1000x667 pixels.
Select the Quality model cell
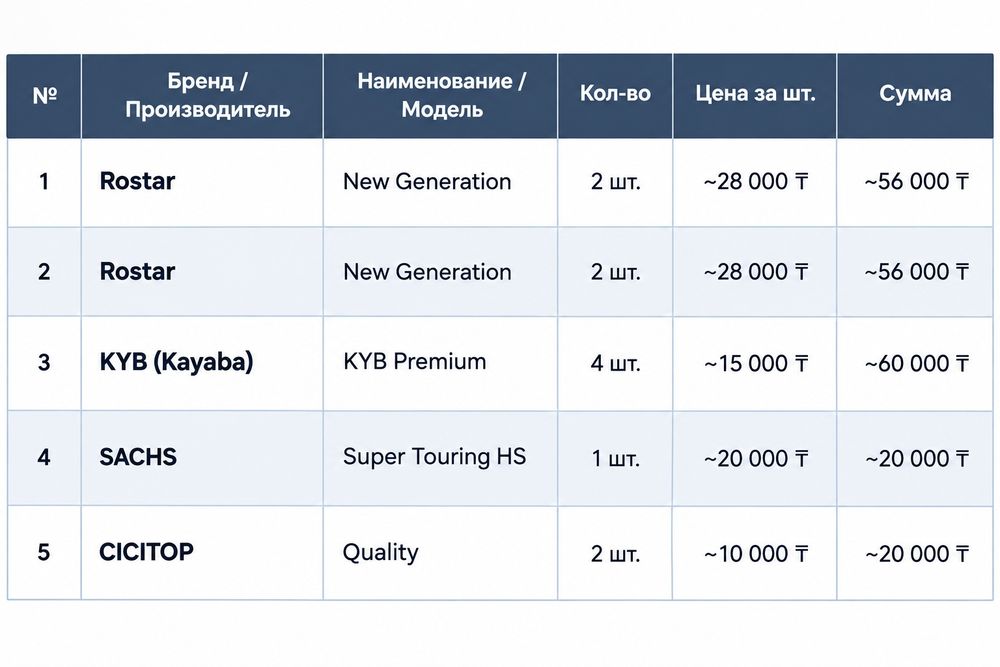[441, 553]
